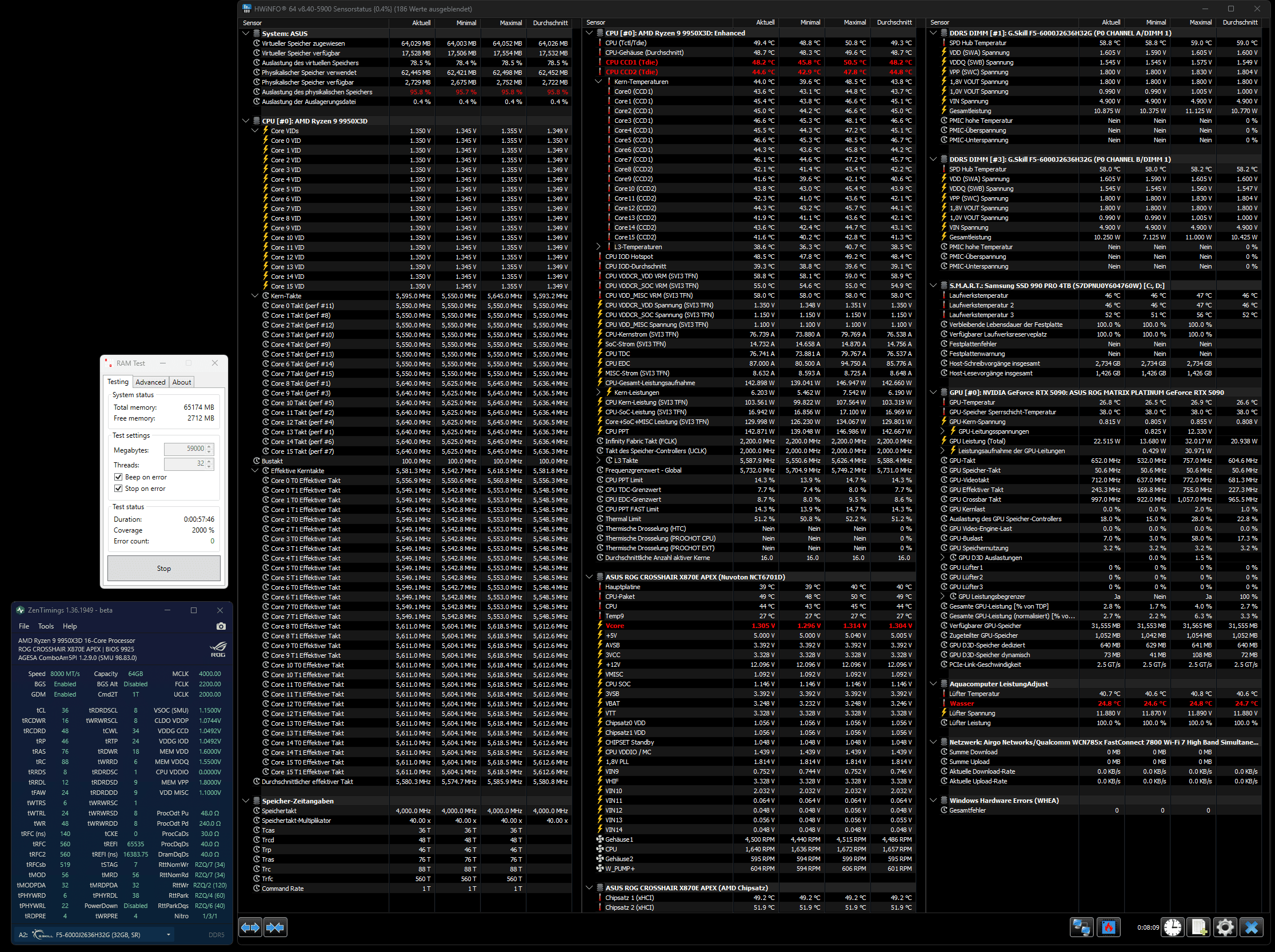
Task: Click the Threads value input field
Action: pyautogui.click(x=185, y=464)
